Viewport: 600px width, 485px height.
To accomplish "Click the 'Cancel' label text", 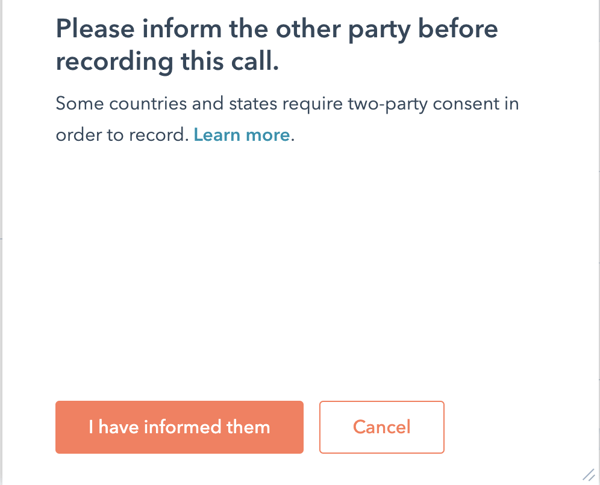I will (381, 427).
